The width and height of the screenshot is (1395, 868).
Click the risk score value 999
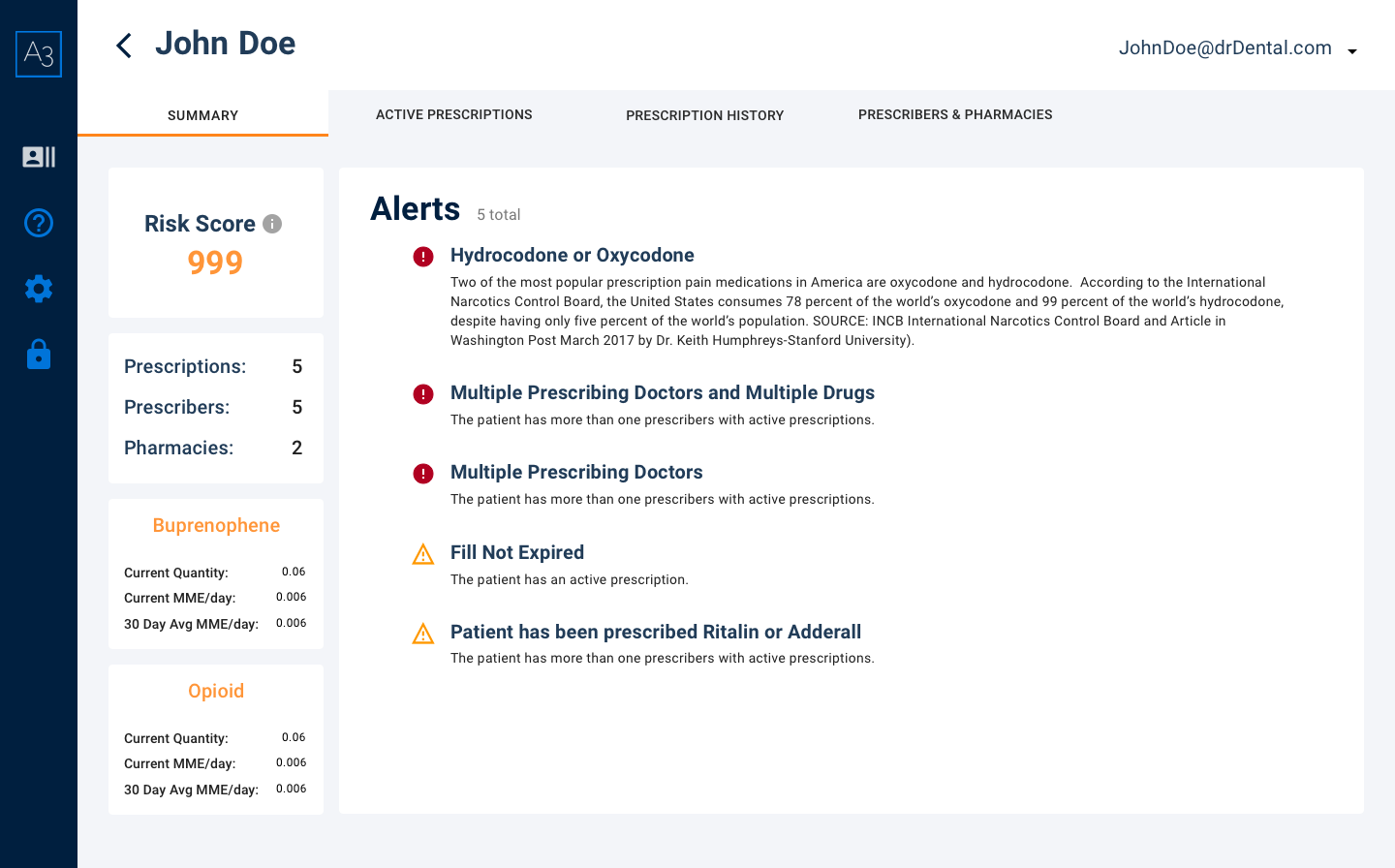(215, 263)
